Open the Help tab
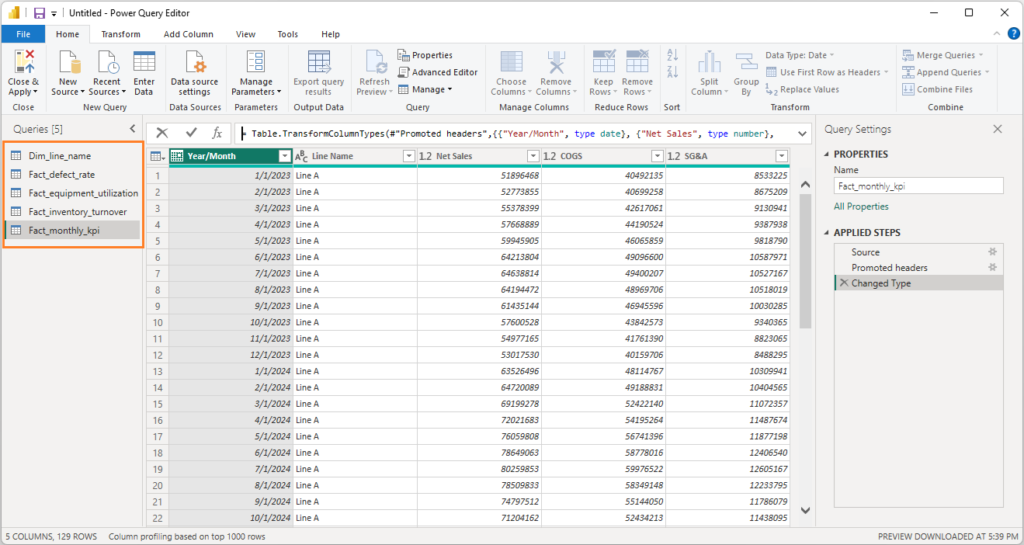 point(330,34)
